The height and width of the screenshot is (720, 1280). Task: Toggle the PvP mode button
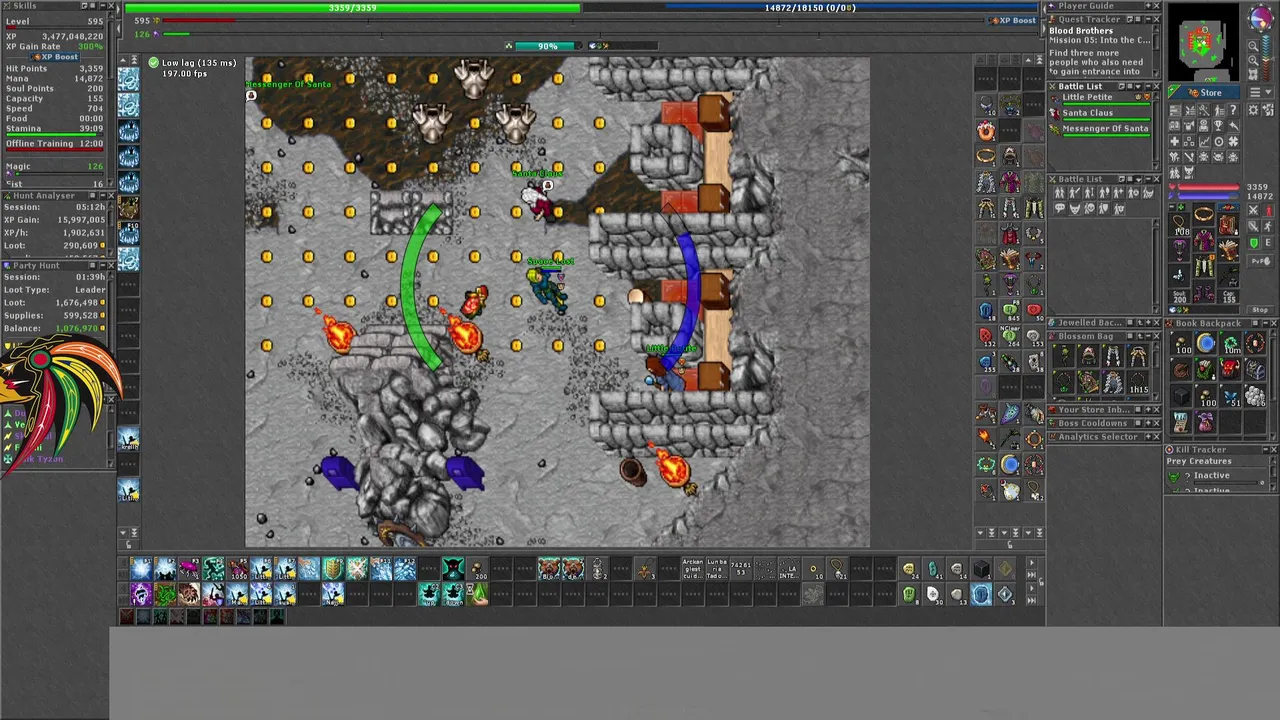1261,261
